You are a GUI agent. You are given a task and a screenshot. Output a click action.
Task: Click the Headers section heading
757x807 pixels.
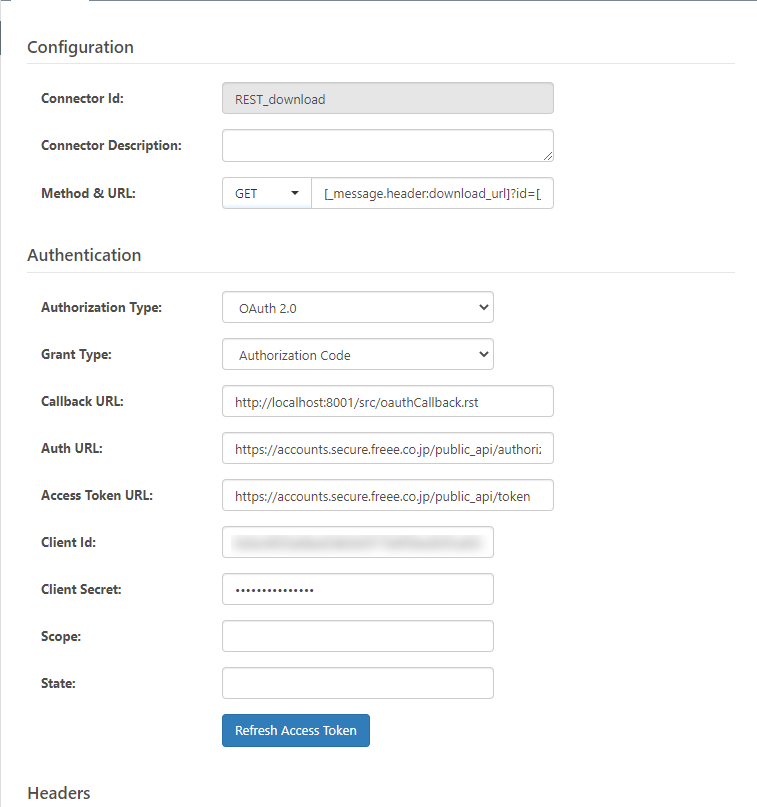pos(58,793)
